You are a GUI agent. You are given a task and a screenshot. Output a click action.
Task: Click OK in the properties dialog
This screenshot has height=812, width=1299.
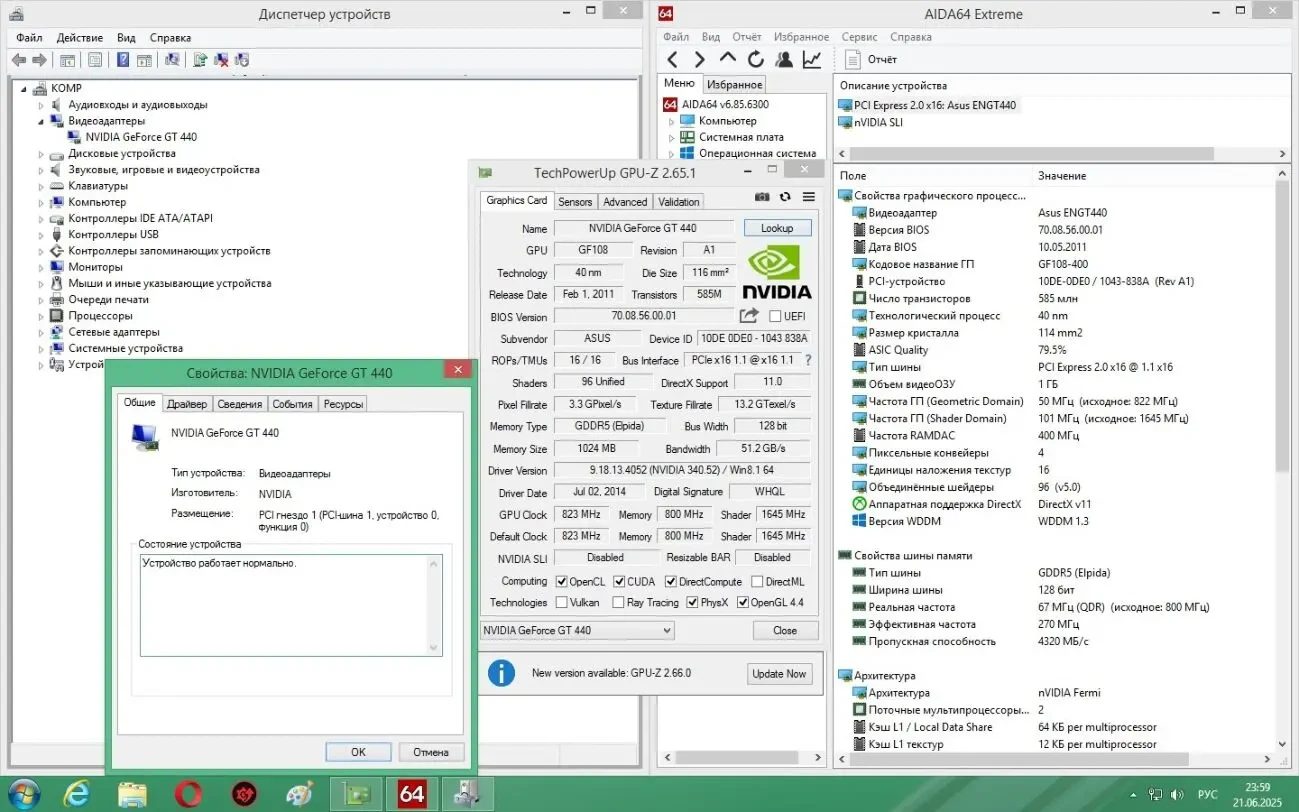pos(358,752)
